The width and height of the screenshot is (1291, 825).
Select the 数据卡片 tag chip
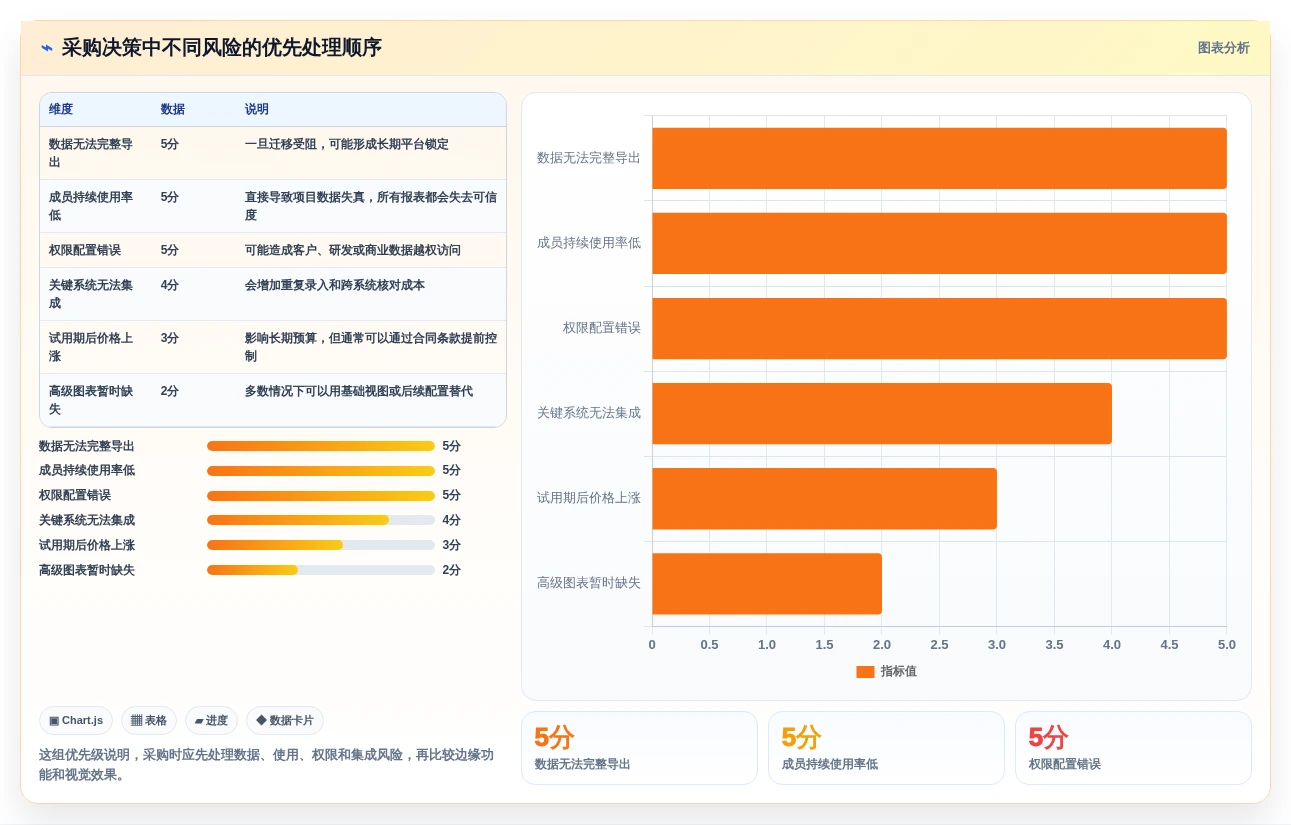(x=285, y=720)
